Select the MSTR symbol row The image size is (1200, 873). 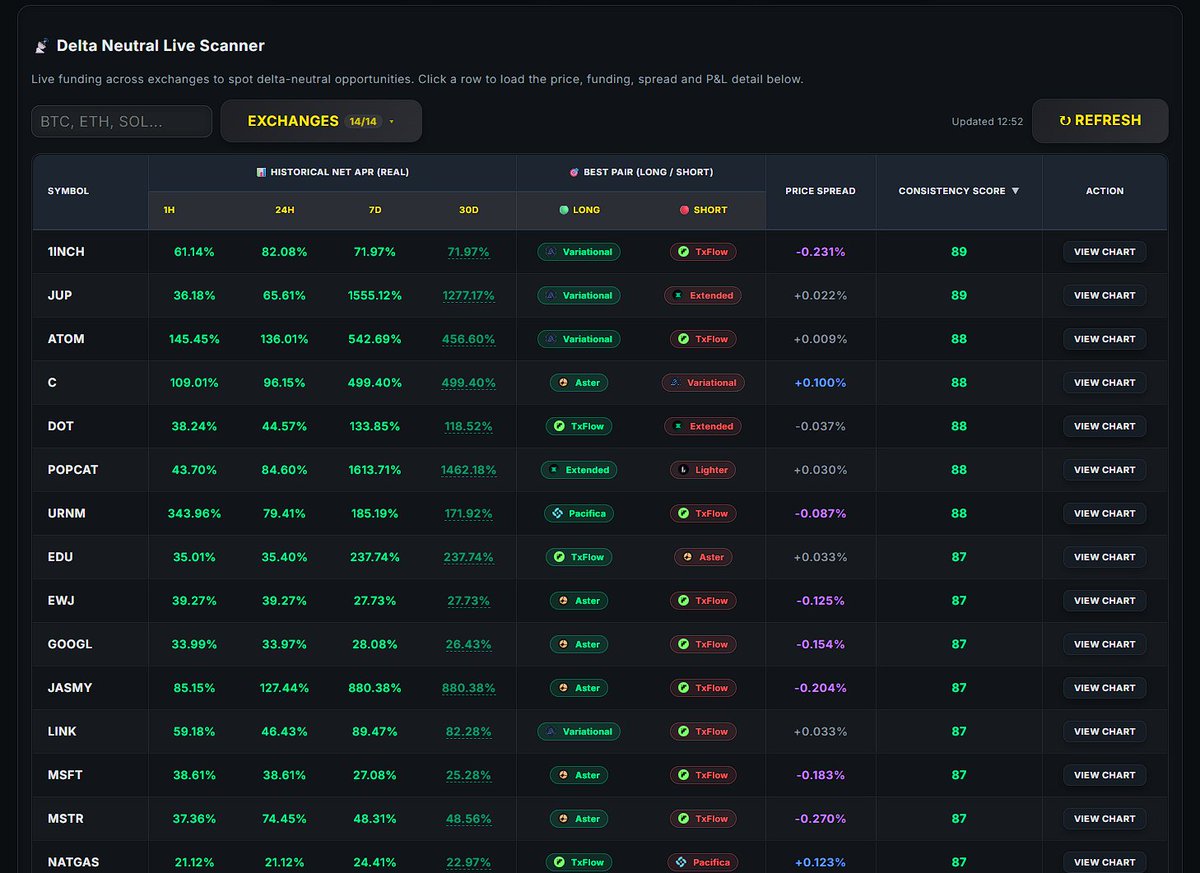(x=600, y=819)
